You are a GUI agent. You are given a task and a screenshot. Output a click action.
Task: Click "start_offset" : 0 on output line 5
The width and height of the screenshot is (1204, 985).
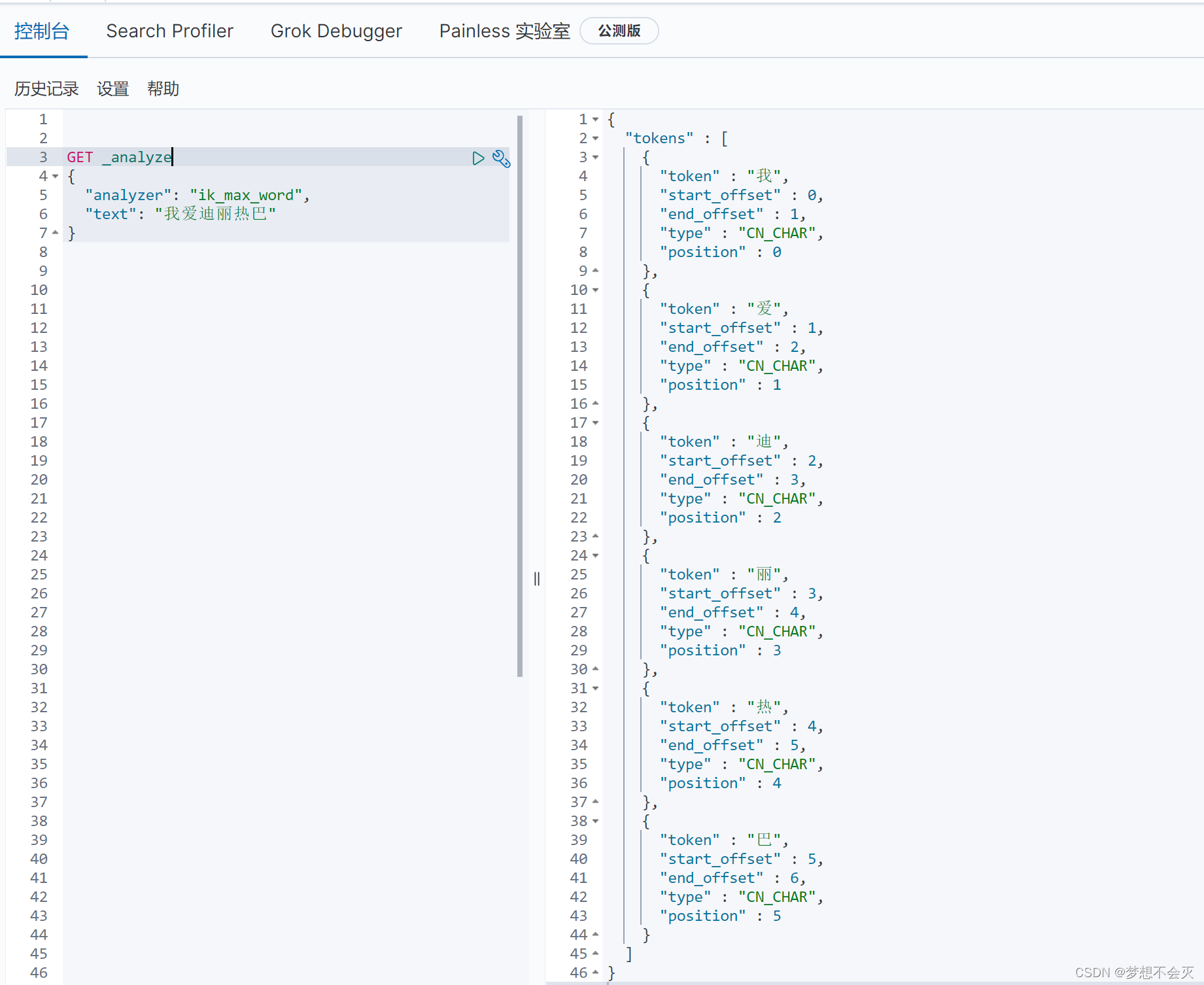(738, 196)
